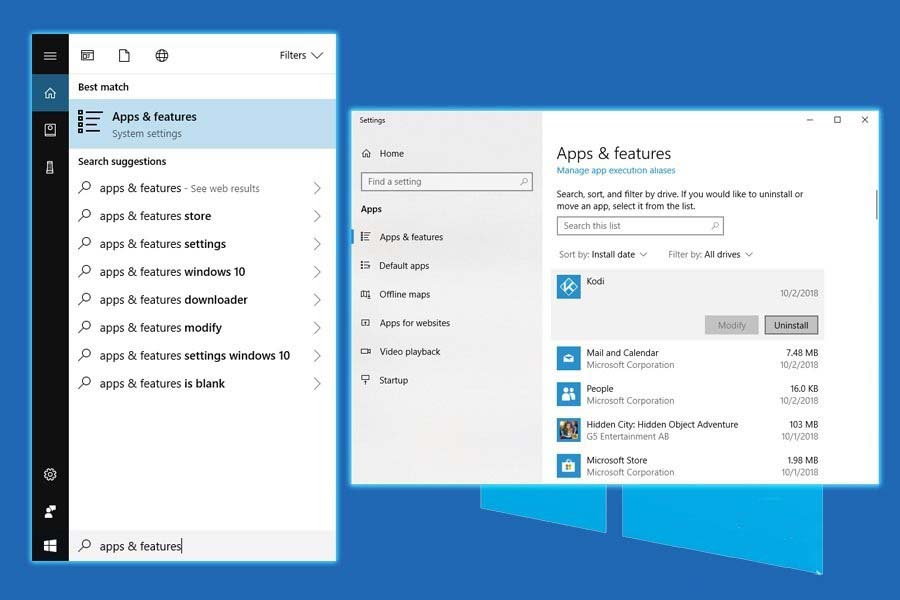900x600 pixels.
Task: Click the Default apps icon
Action: pos(365,265)
